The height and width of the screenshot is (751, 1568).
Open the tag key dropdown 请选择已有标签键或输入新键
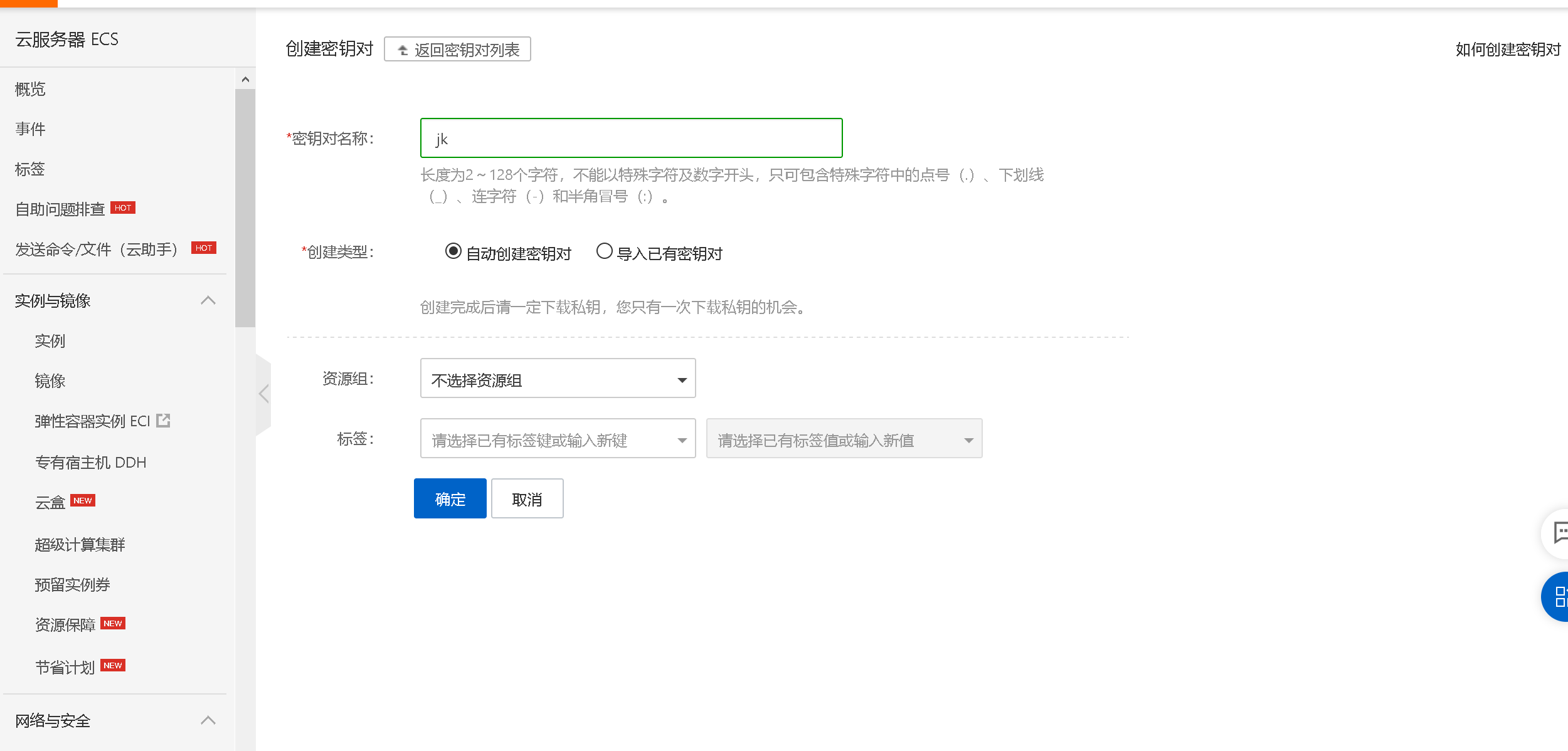[558, 439]
